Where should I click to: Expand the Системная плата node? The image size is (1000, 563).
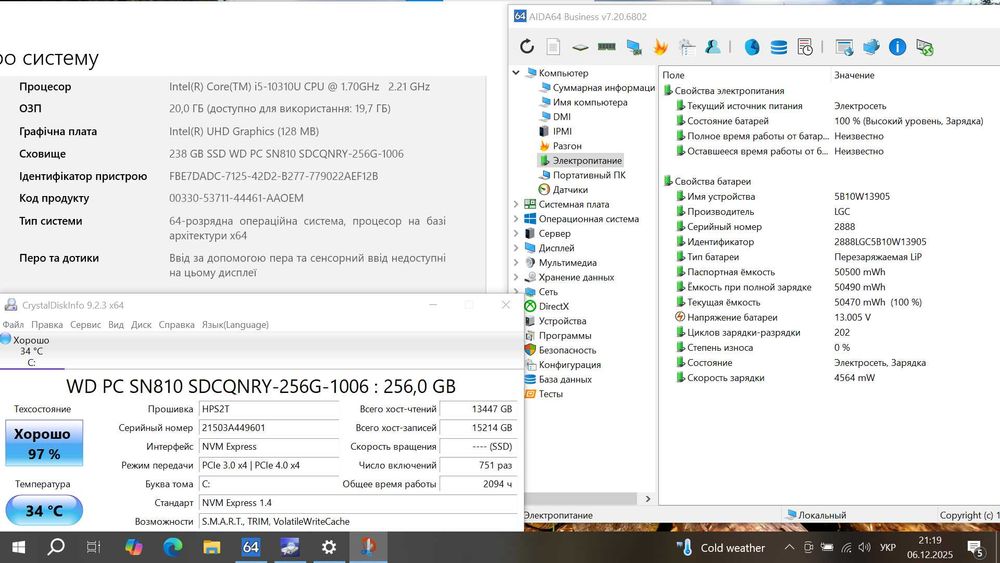(x=516, y=204)
